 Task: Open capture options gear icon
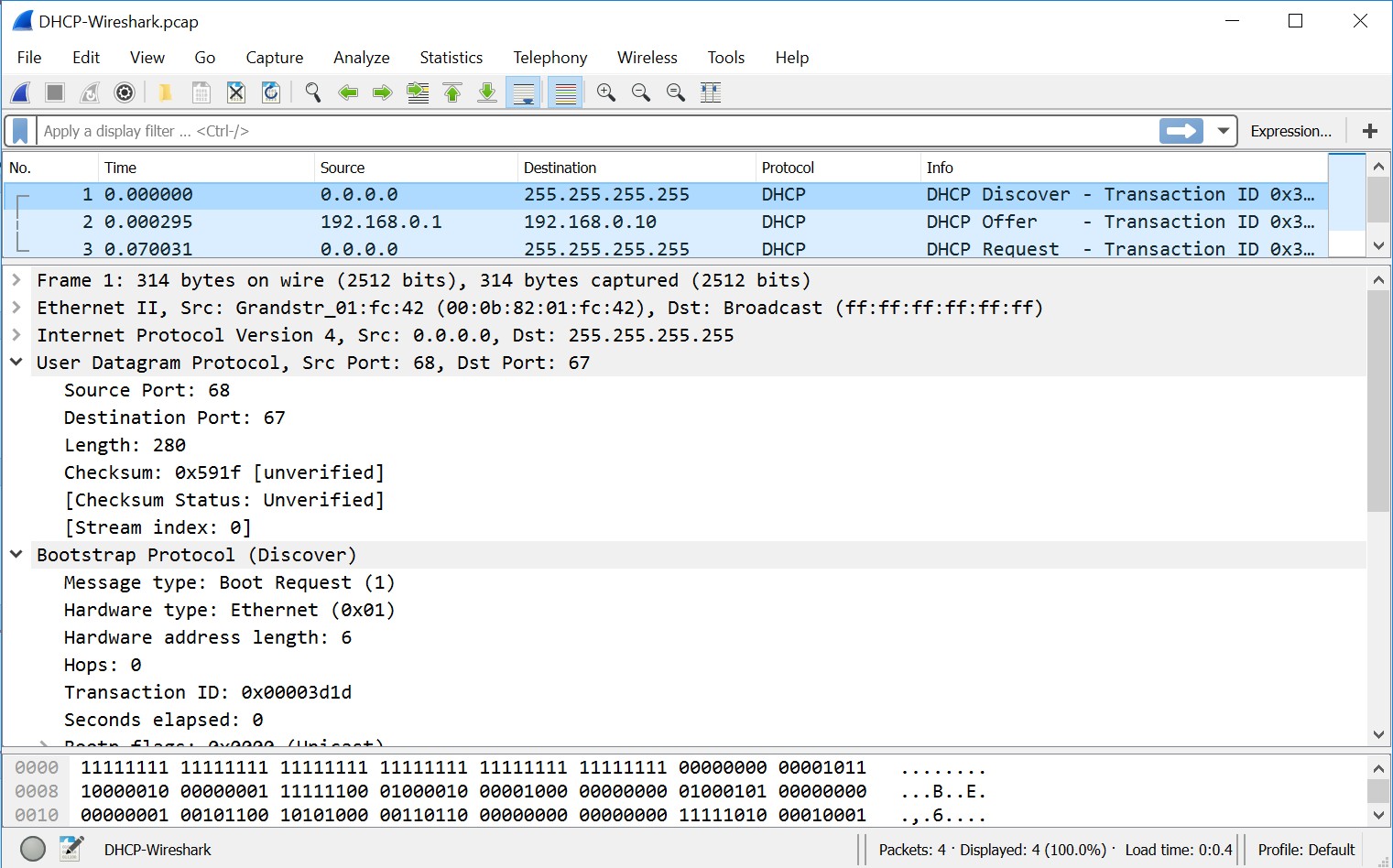coord(125,92)
